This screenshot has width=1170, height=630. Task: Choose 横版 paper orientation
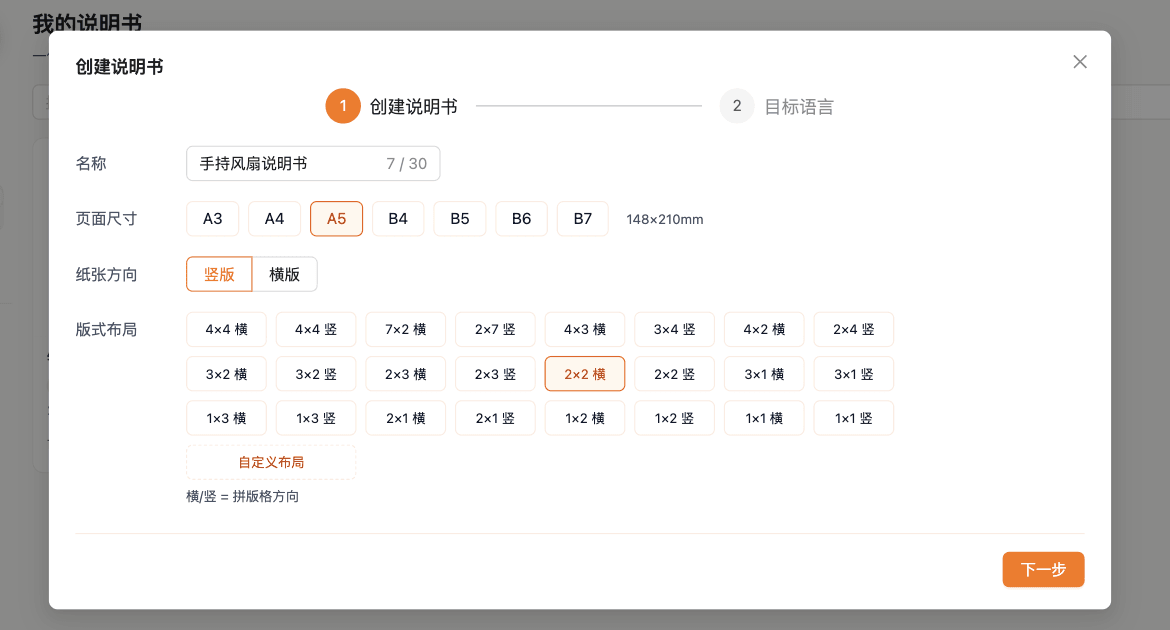(x=284, y=274)
